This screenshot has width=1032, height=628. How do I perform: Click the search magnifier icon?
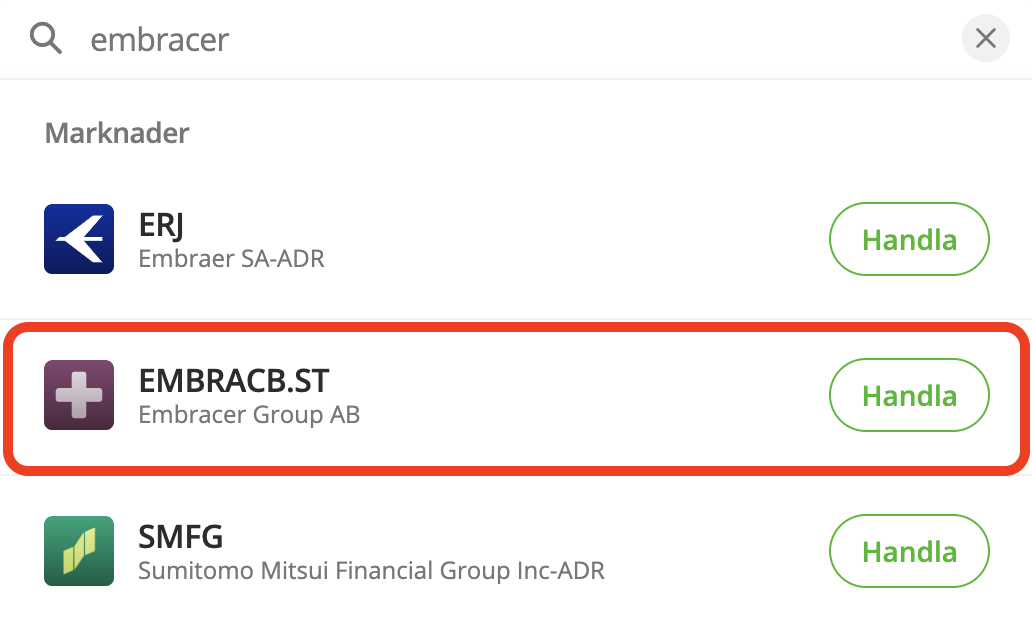coord(46,39)
